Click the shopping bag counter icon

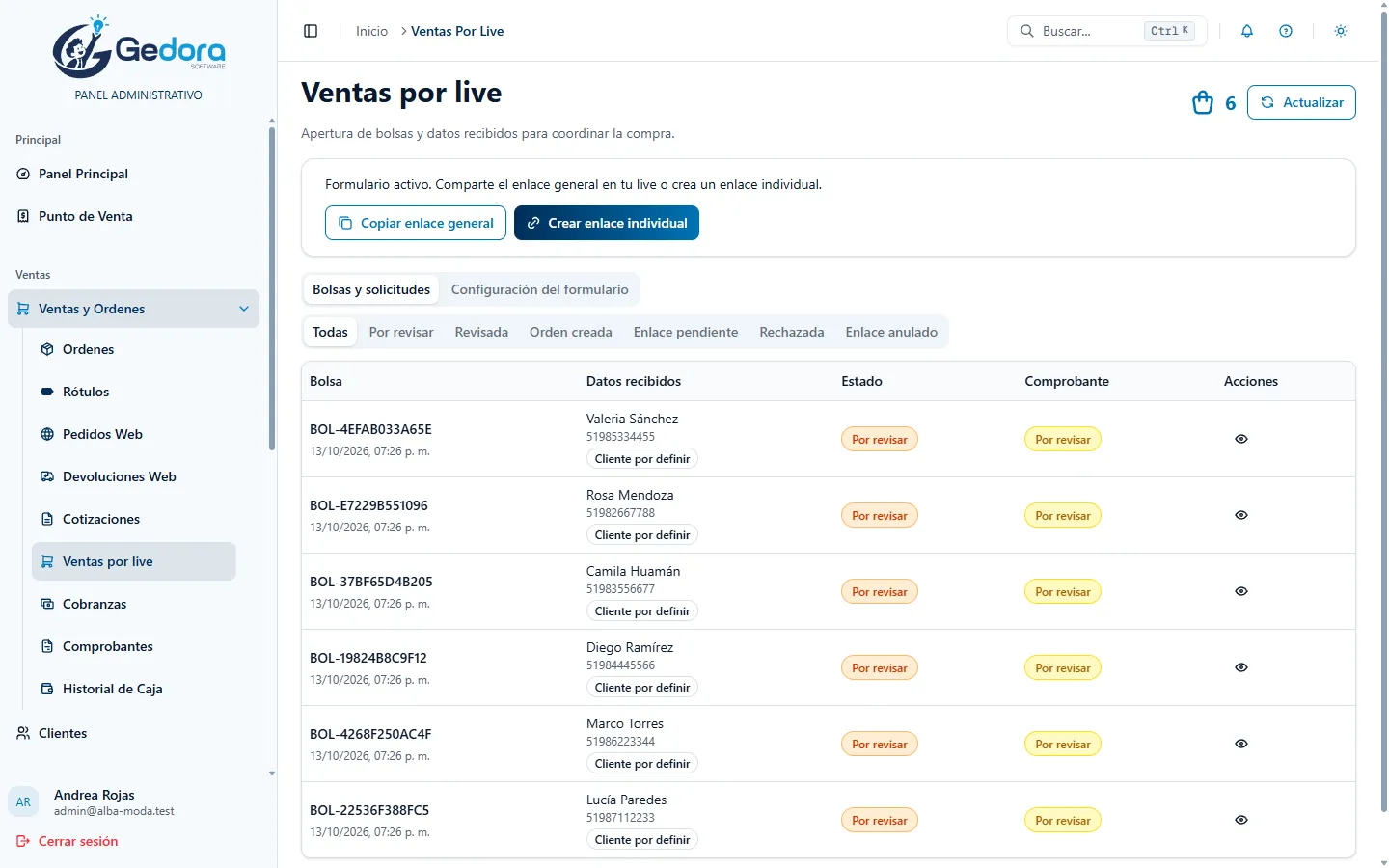[1203, 102]
